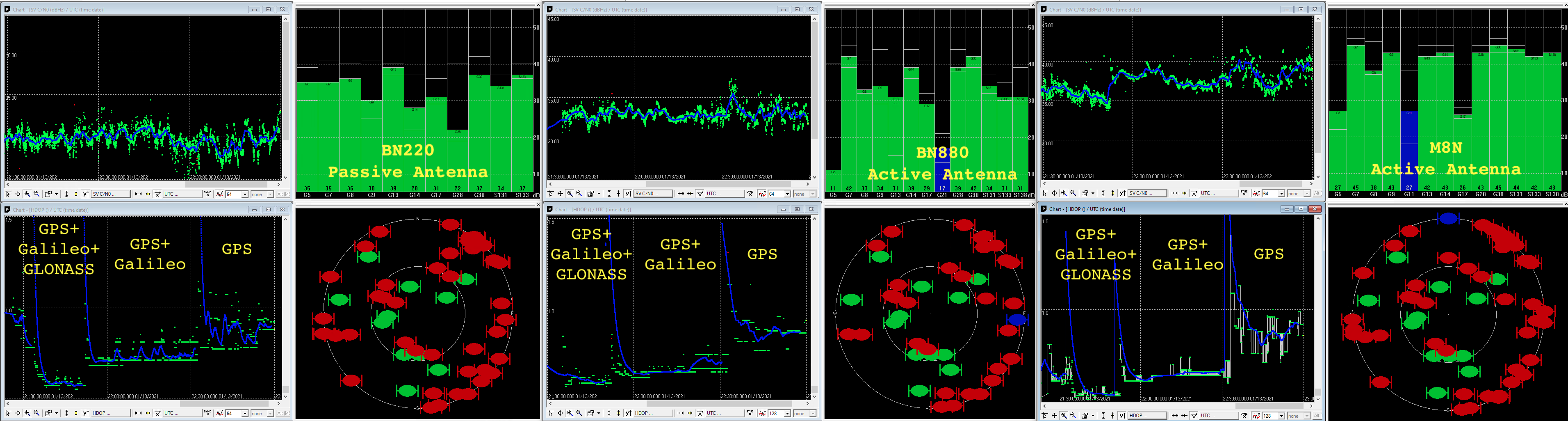Click SYNC X icon in middle HDOP chart
The image size is (1568, 421).
coord(750,413)
